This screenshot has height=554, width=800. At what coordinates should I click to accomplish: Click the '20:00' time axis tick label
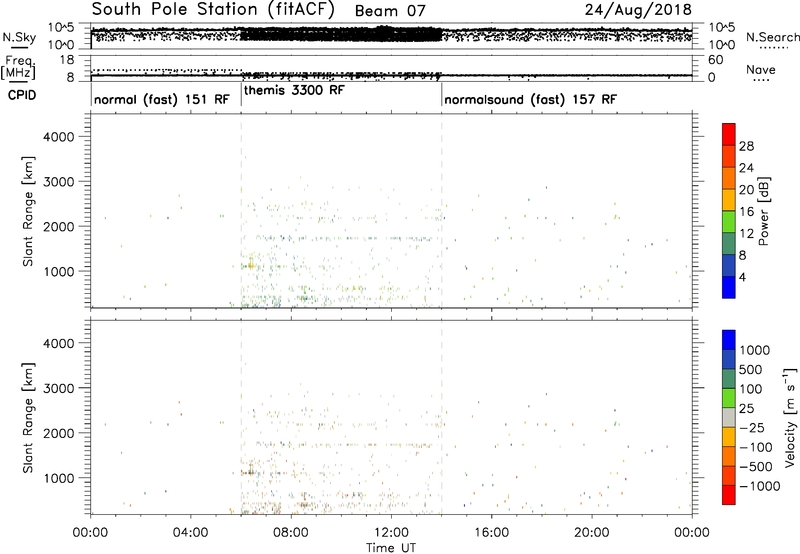pyautogui.click(x=592, y=533)
